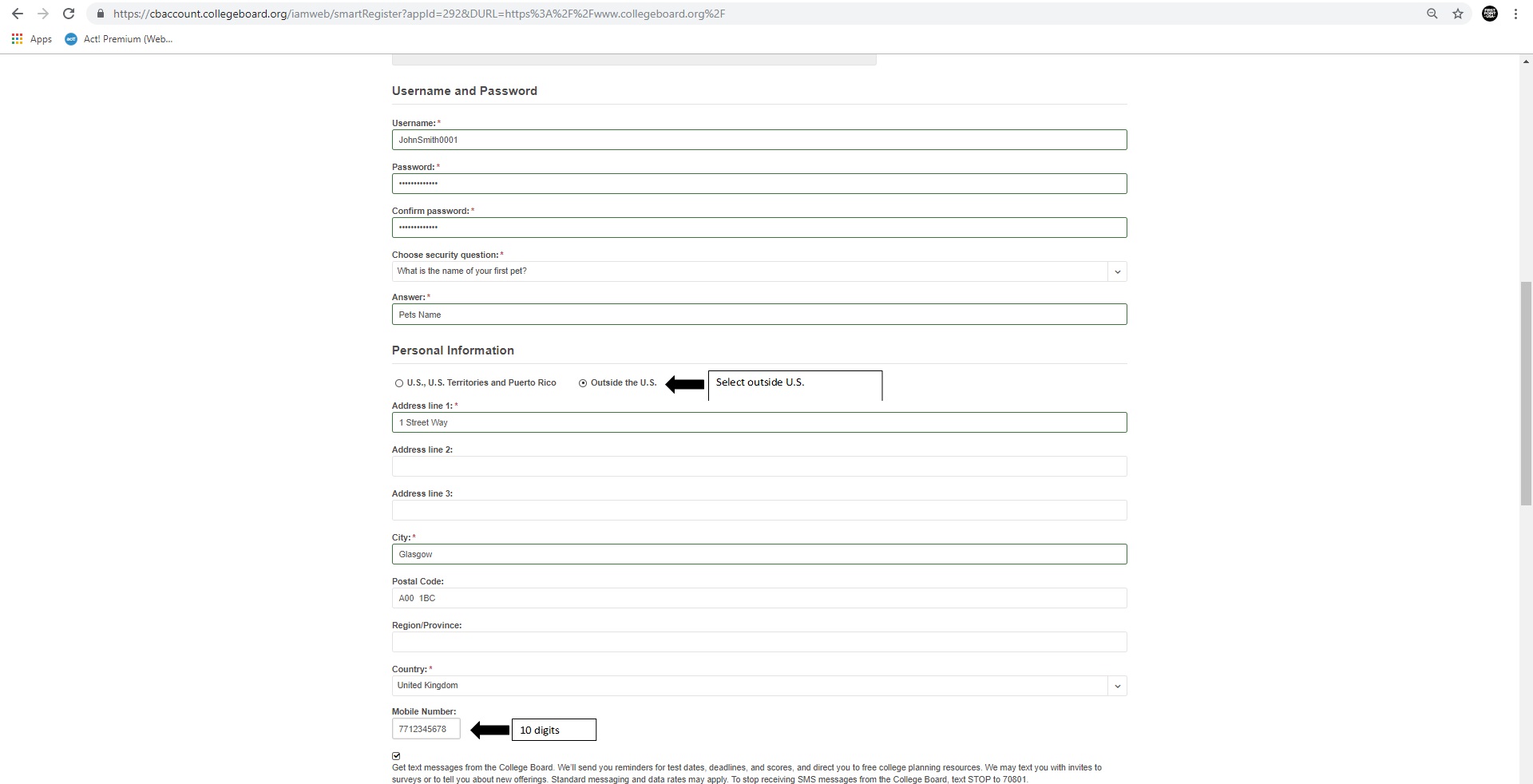Reload the page with refresh icon

tap(69, 14)
